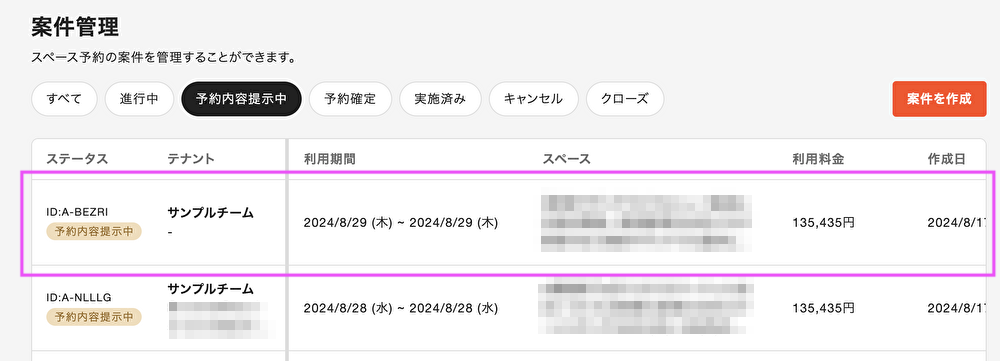Select the すべて filter tab
1000x361 pixels.
point(64,99)
